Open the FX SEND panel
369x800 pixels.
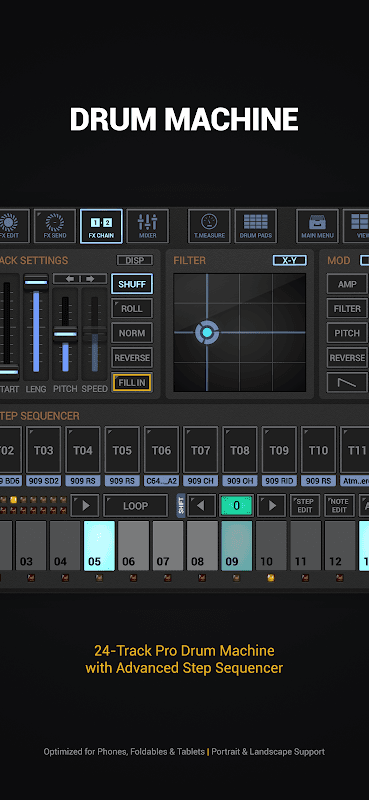point(55,226)
